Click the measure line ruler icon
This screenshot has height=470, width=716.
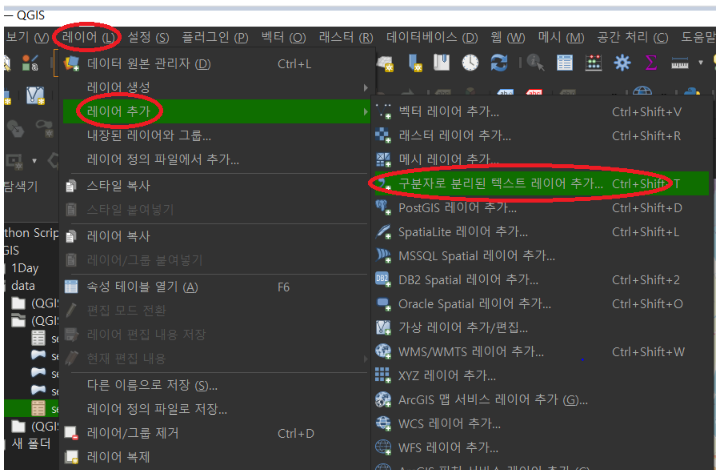click(x=679, y=63)
